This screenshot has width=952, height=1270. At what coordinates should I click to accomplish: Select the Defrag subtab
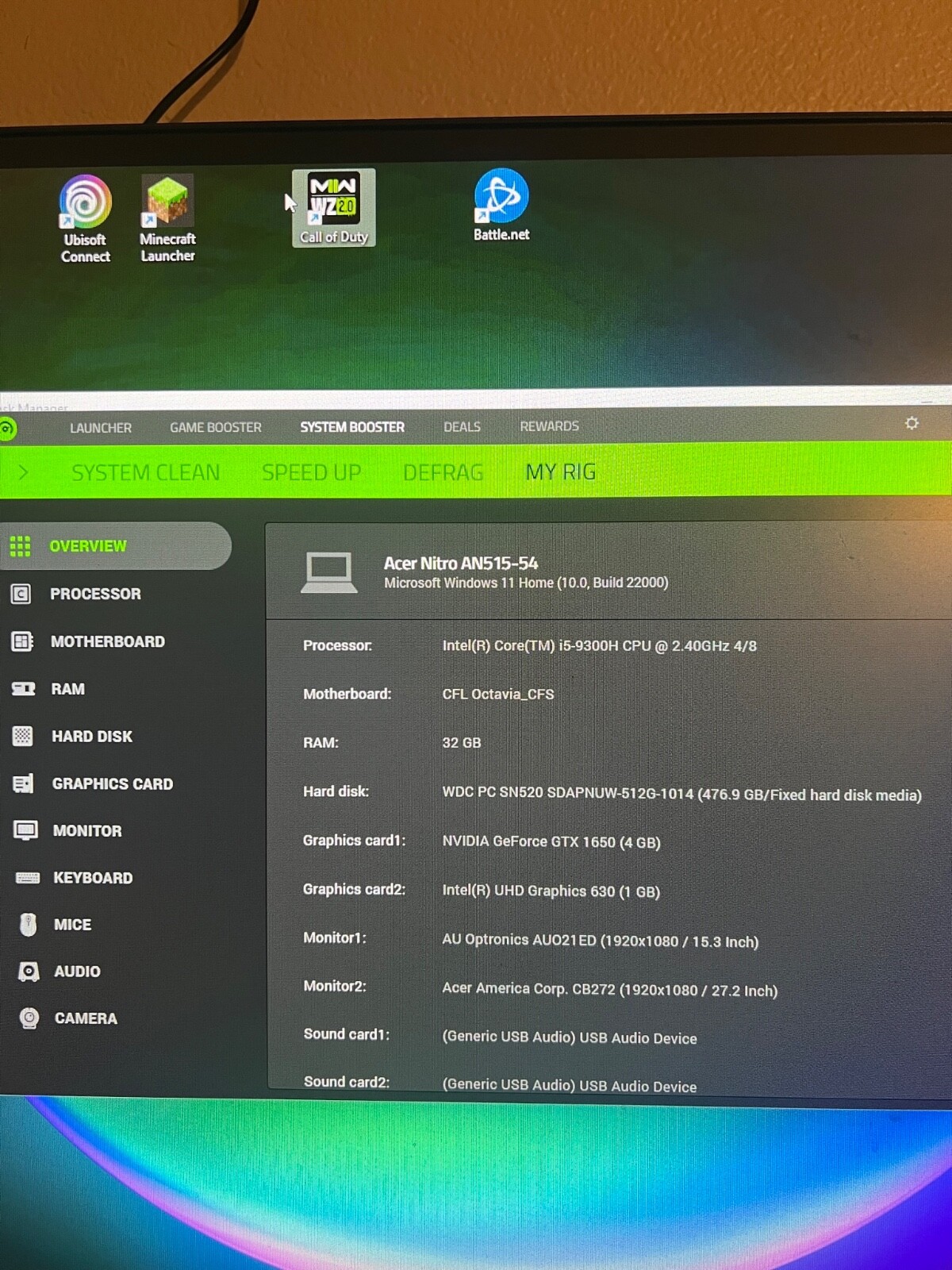[x=443, y=472]
